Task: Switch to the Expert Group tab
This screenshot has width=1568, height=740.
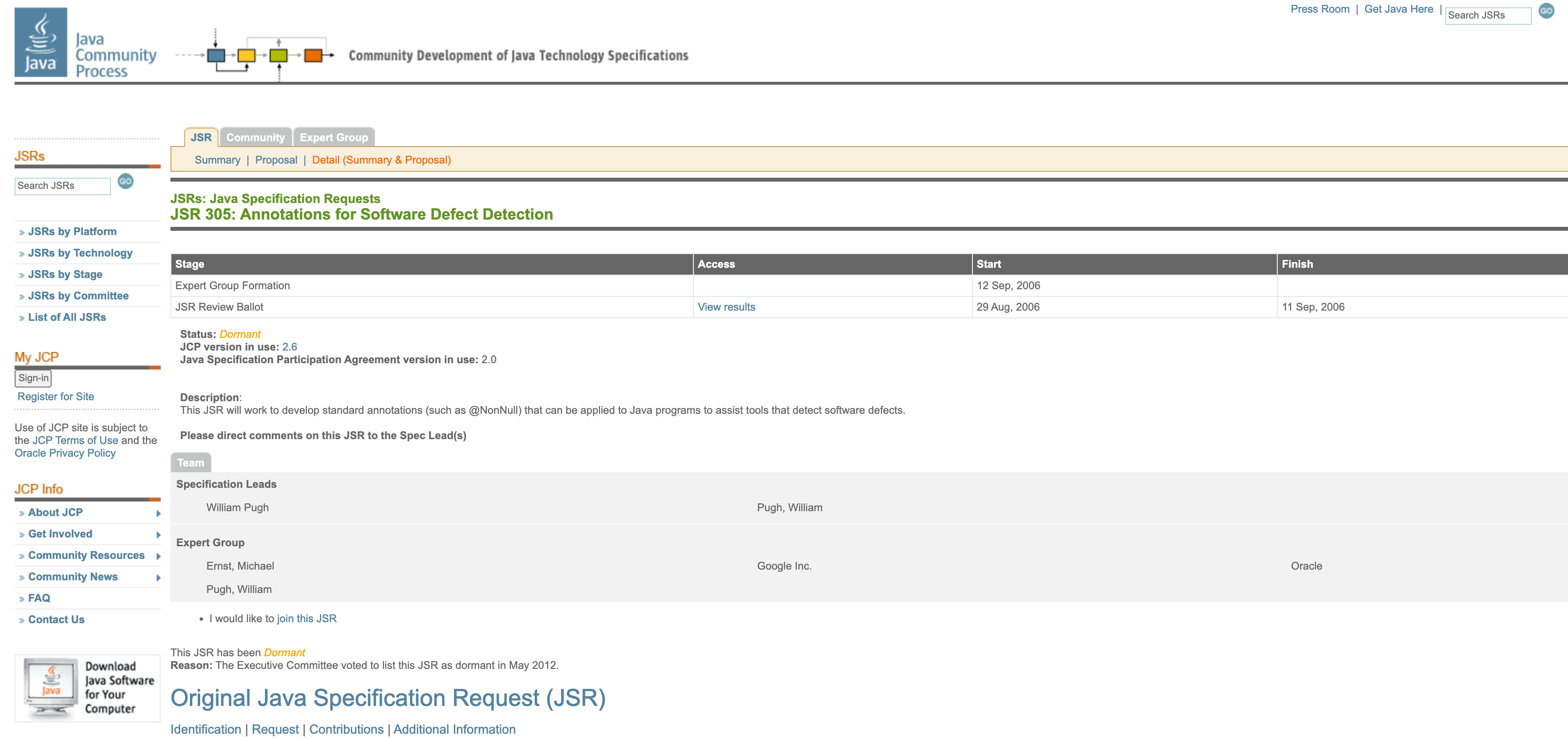Action: [334, 137]
